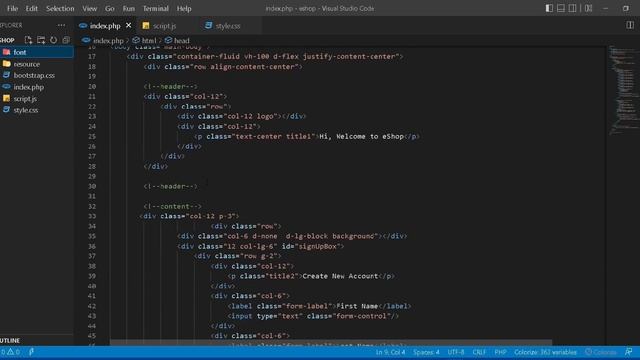This screenshot has width=640, height=360.
Task: Click the Ln 9, Col 4 status entry
Action: [x=390, y=352]
